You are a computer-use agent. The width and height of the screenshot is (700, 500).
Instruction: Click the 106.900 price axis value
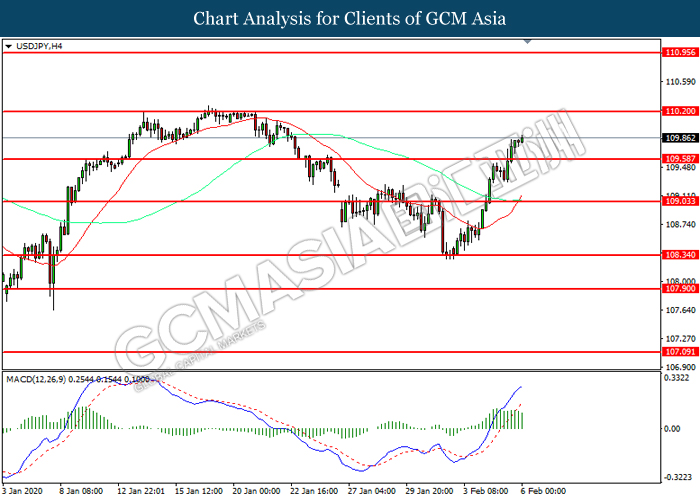pyautogui.click(x=680, y=367)
